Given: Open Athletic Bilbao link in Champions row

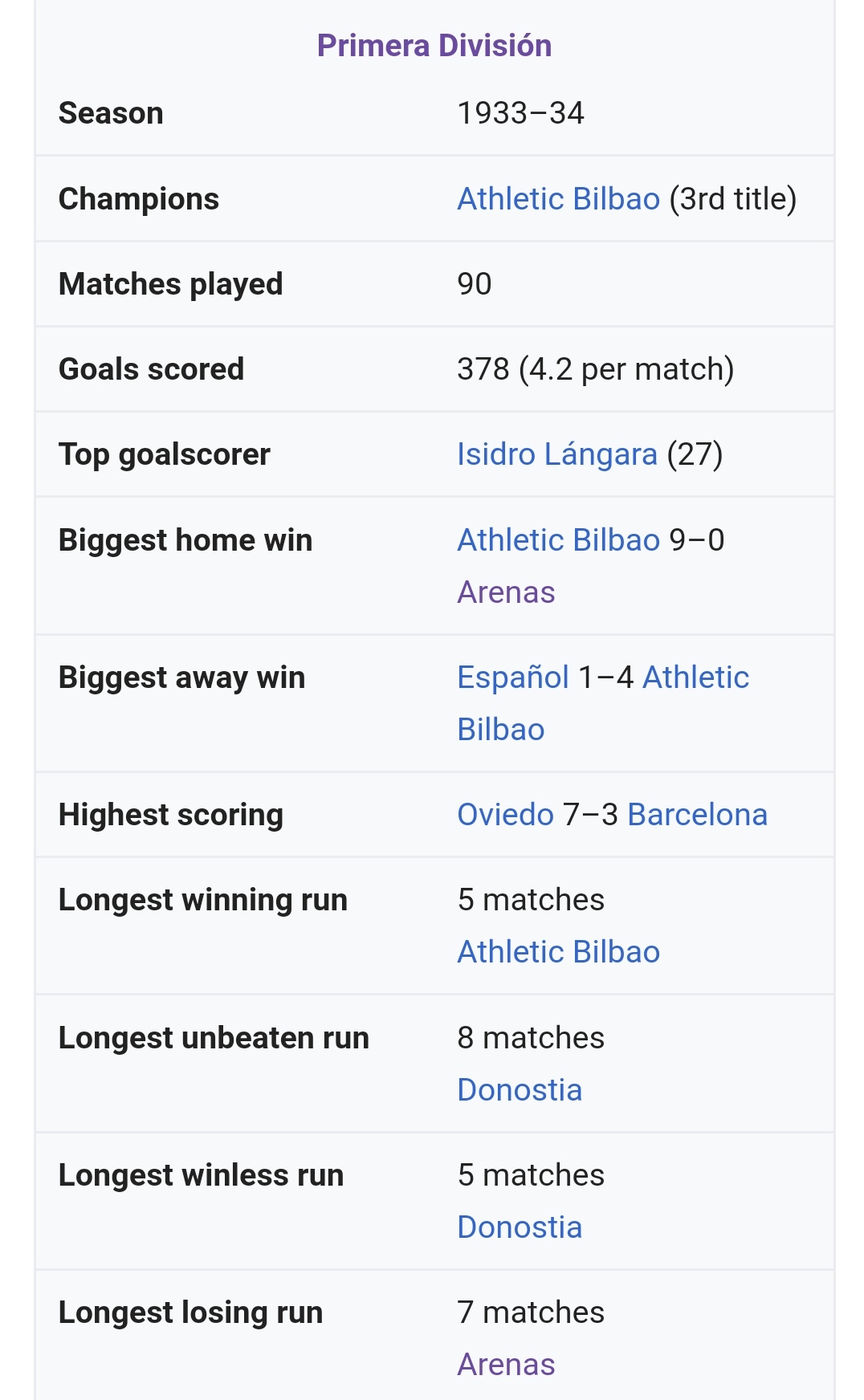Looking at the screenshot, I should click(558, 199).
